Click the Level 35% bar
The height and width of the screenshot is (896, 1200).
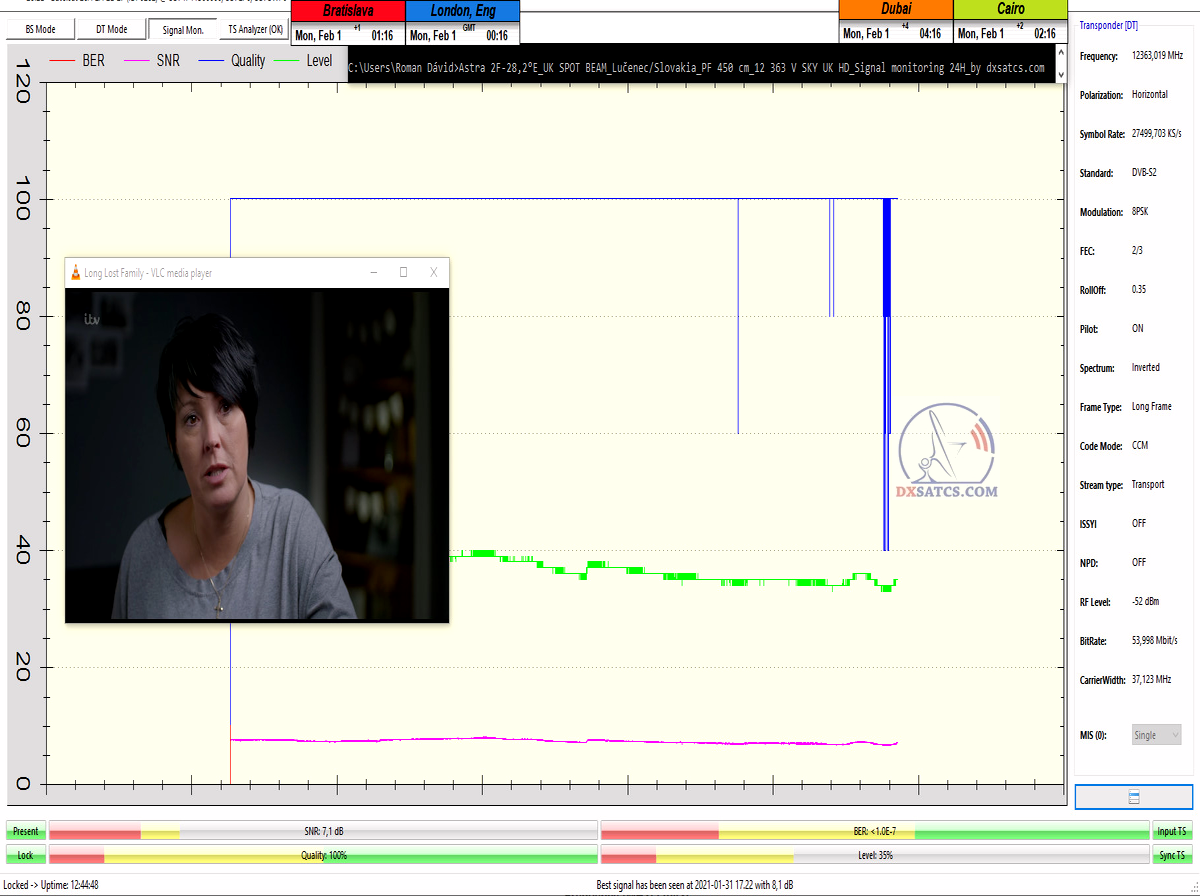point(874,855)
